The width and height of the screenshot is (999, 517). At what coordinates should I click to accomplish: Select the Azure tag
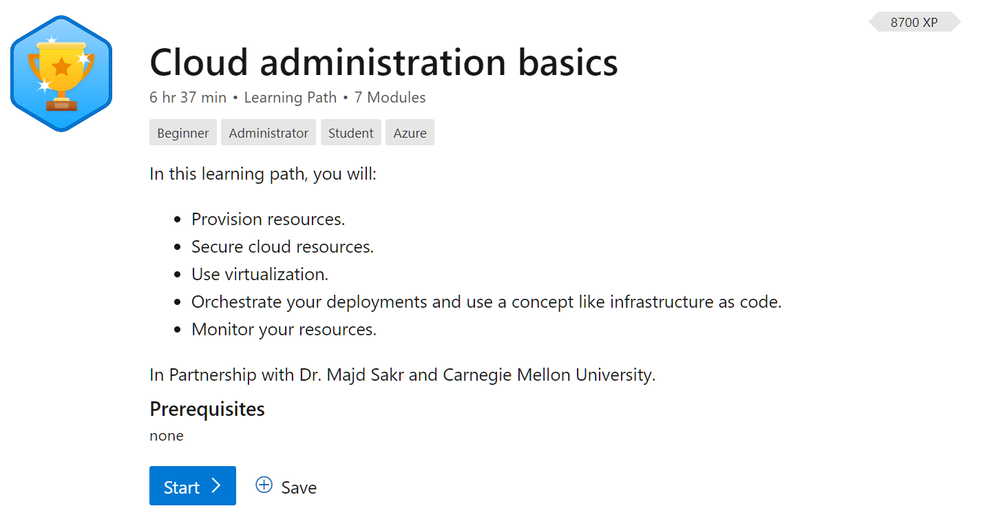pos(410,133)
